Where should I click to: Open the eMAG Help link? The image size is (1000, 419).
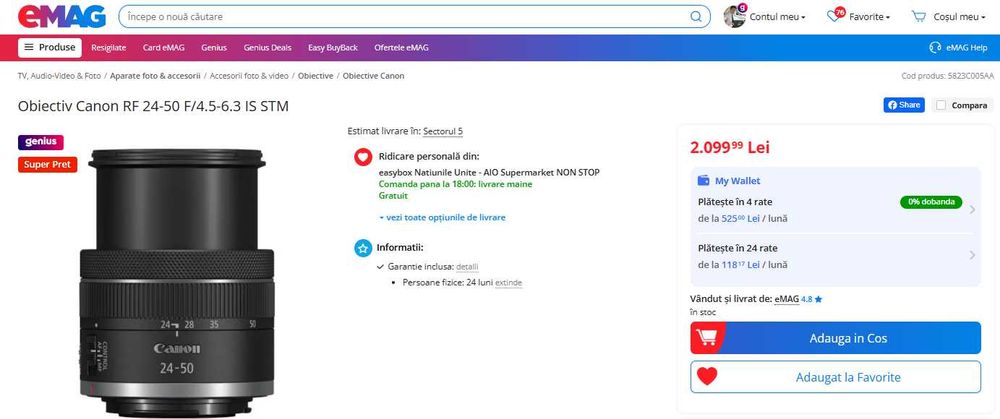[x=959, y=48]
